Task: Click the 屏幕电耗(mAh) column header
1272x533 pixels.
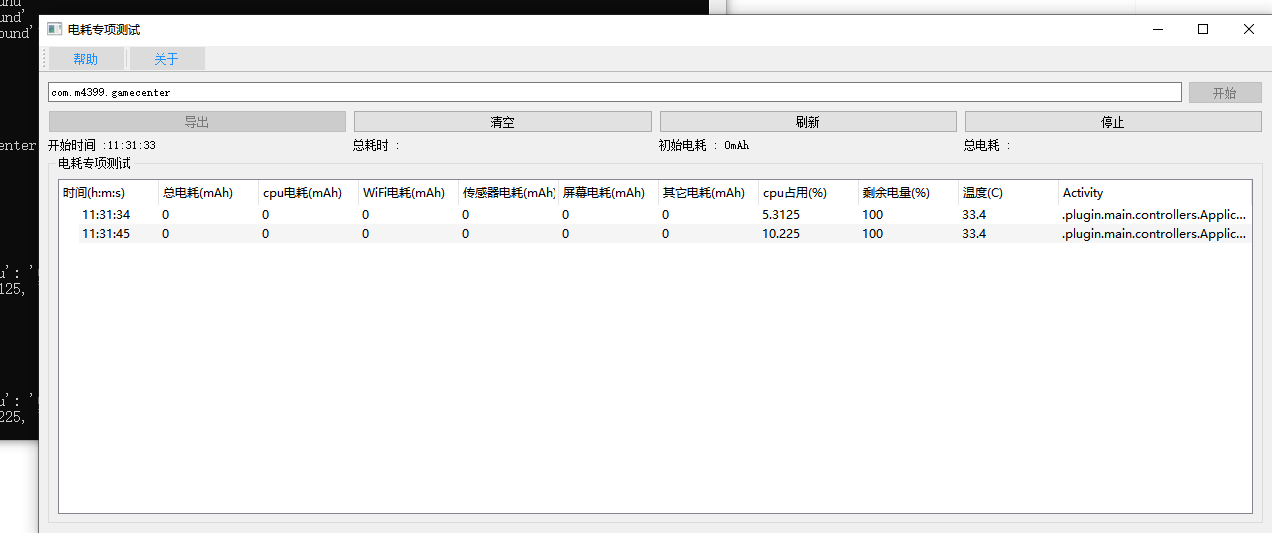Action: [608, 193]
